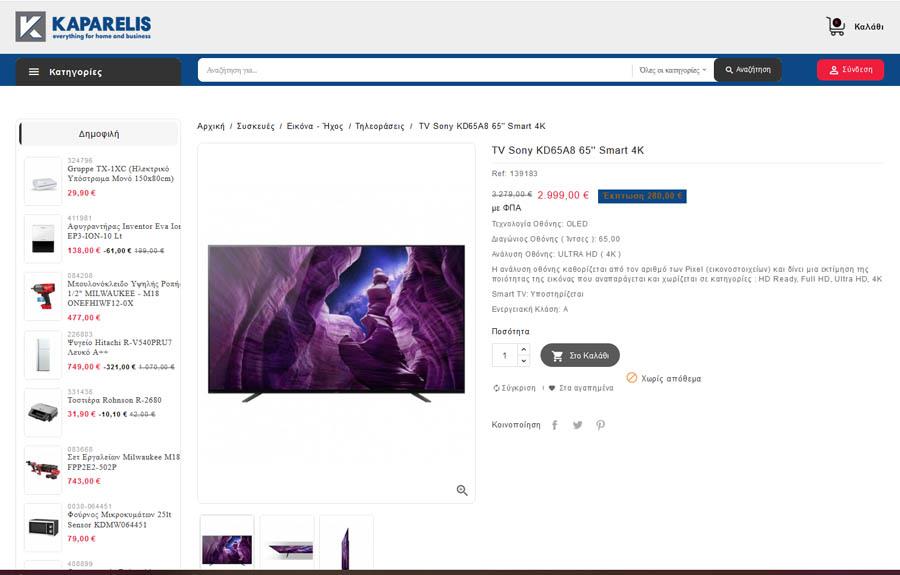Click the Ref: 139183 text
Screen dimensions: 900x575
pyautogui.click(x=515, y=173)
